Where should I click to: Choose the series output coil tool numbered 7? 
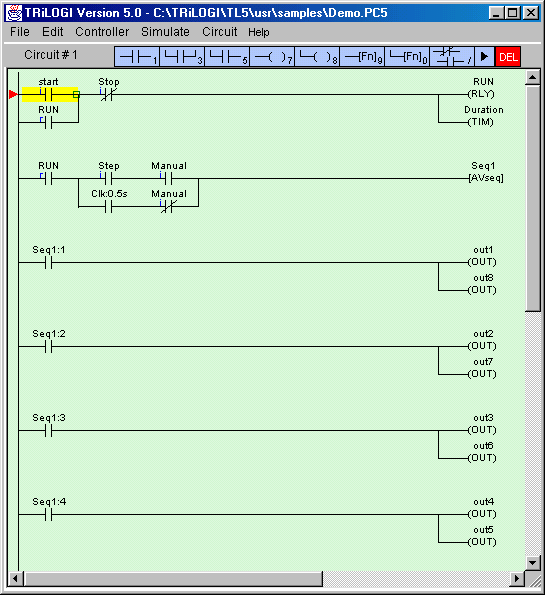point(272,57)
